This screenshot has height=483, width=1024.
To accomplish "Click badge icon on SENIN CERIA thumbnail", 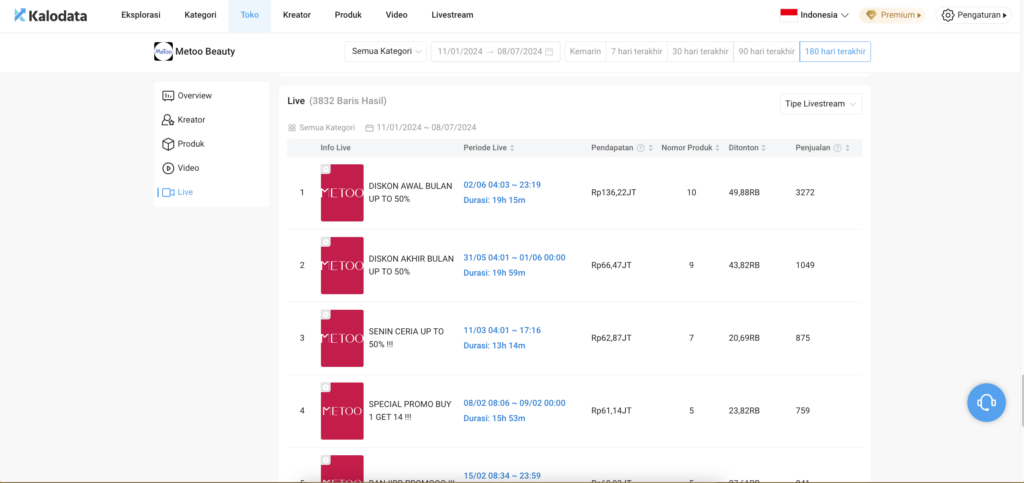I will pos(326,315).
